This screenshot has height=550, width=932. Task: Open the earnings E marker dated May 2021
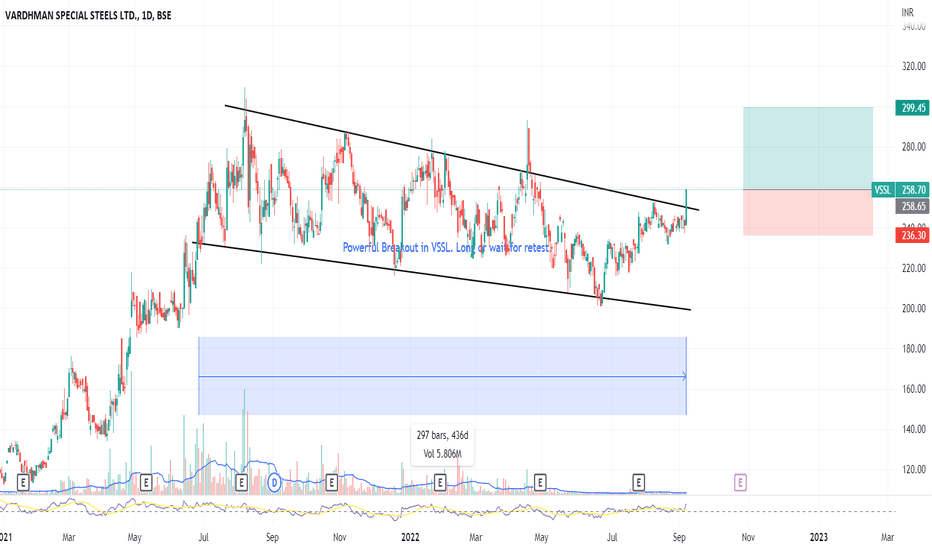tap(146, 482)
